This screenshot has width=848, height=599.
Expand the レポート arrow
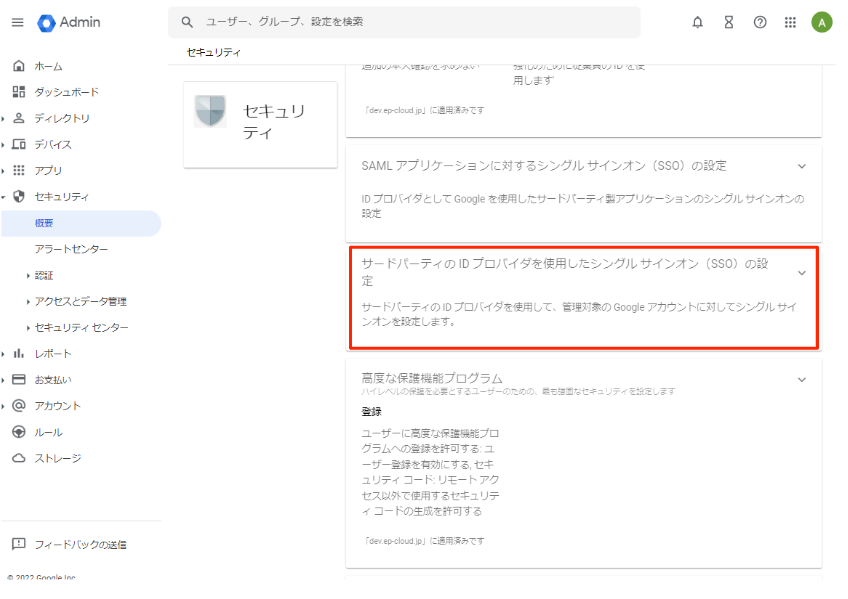pyautogui.click(x=3, y=354)
